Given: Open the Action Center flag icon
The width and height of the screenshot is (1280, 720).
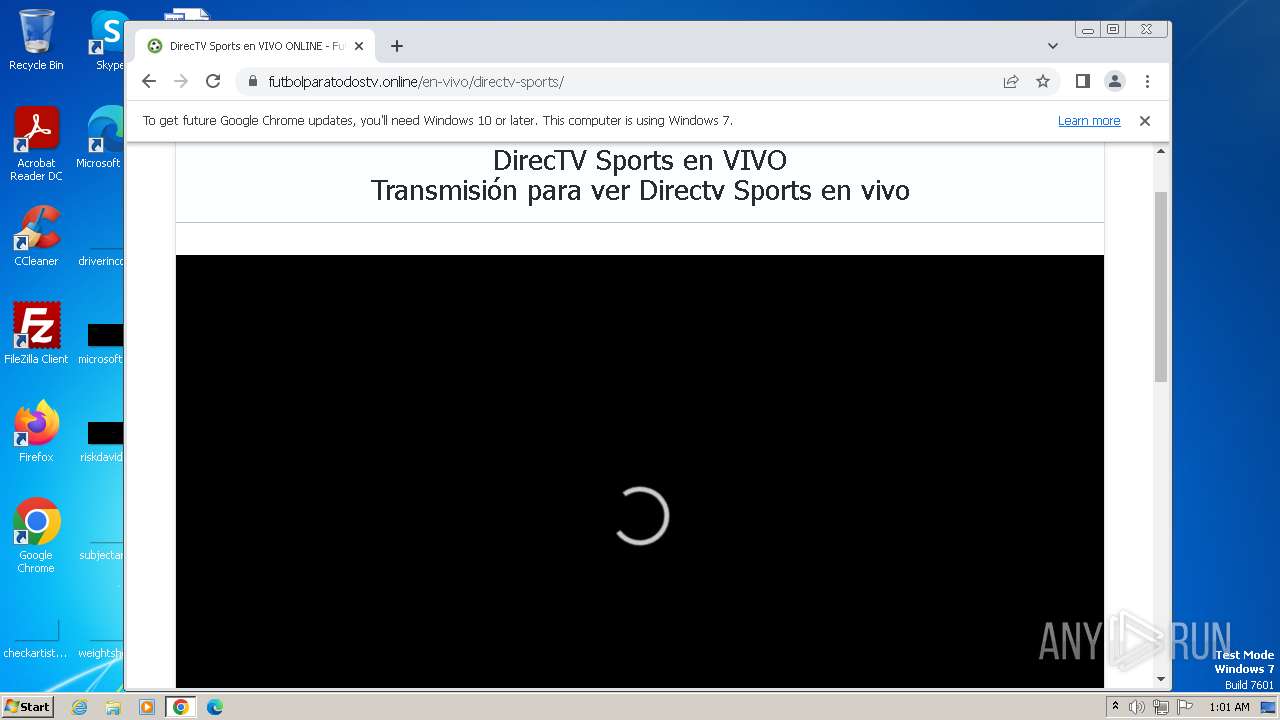Looking at the screenshot, I should coord(1185,707).
